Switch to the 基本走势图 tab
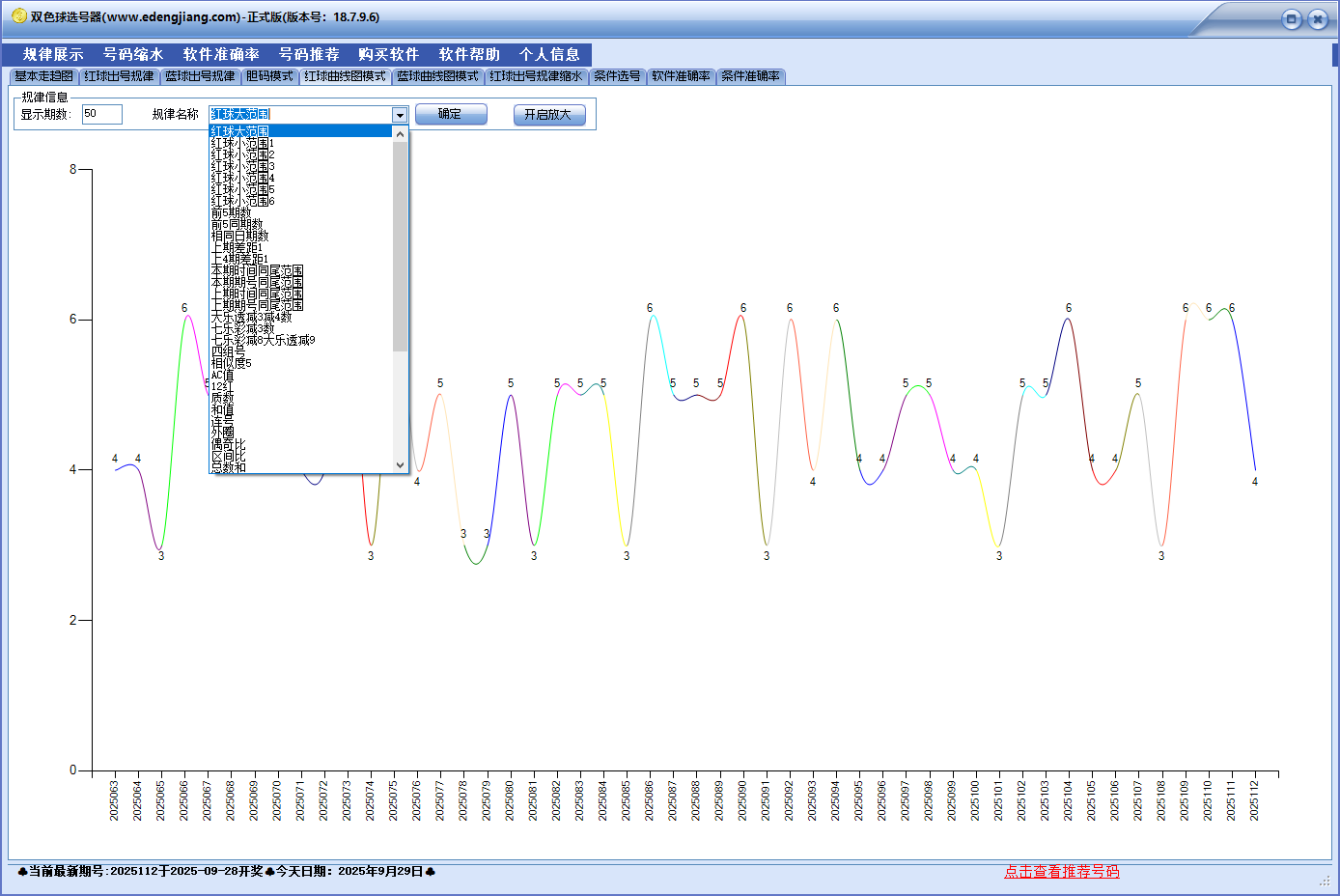Viewport: 1340px width, 896px height. click(x=43, y=76)
